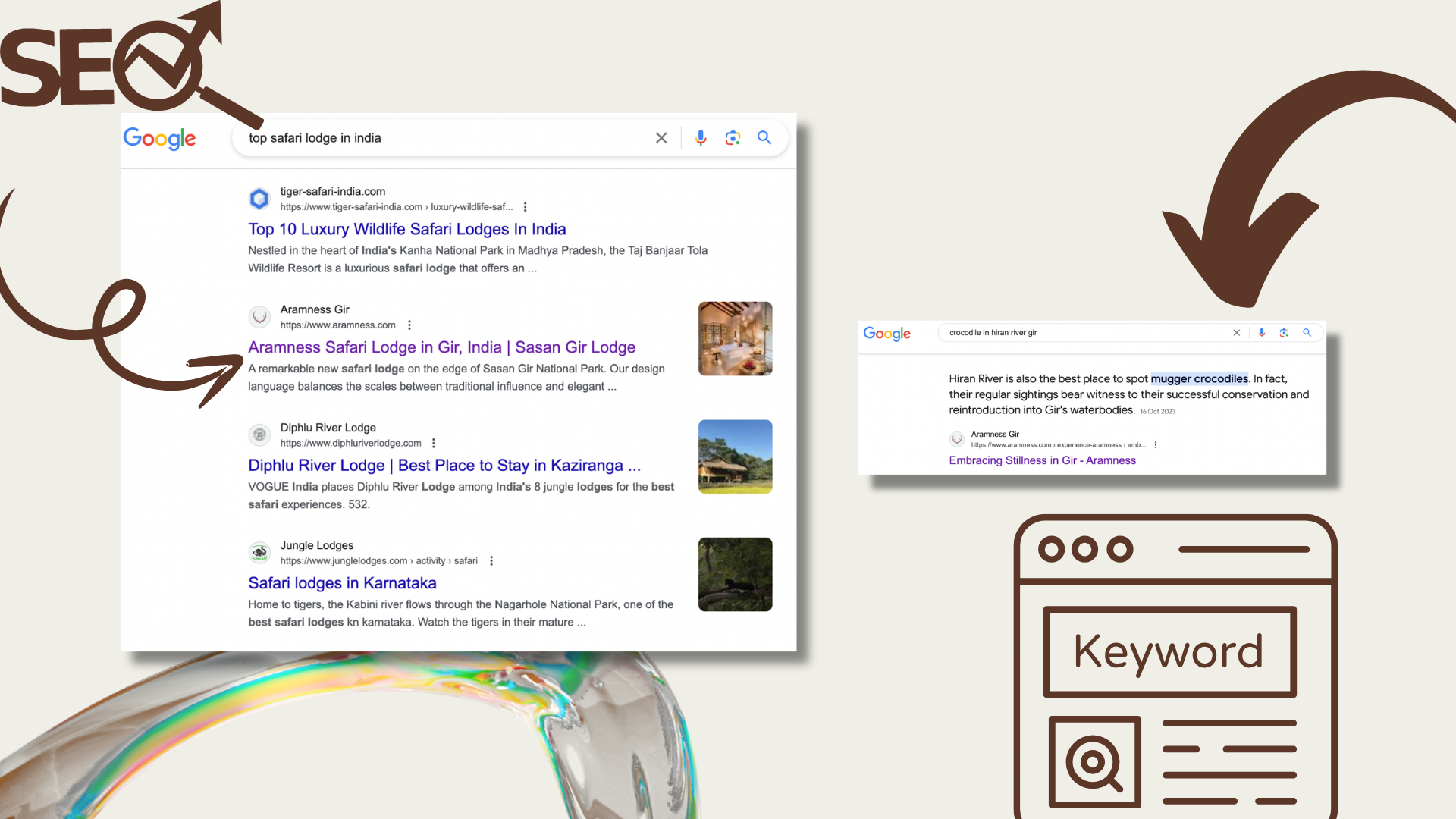Click the large Google logo
This screenshot has width=1456, height=819.
pyautogui.click(x=160, y=138)
